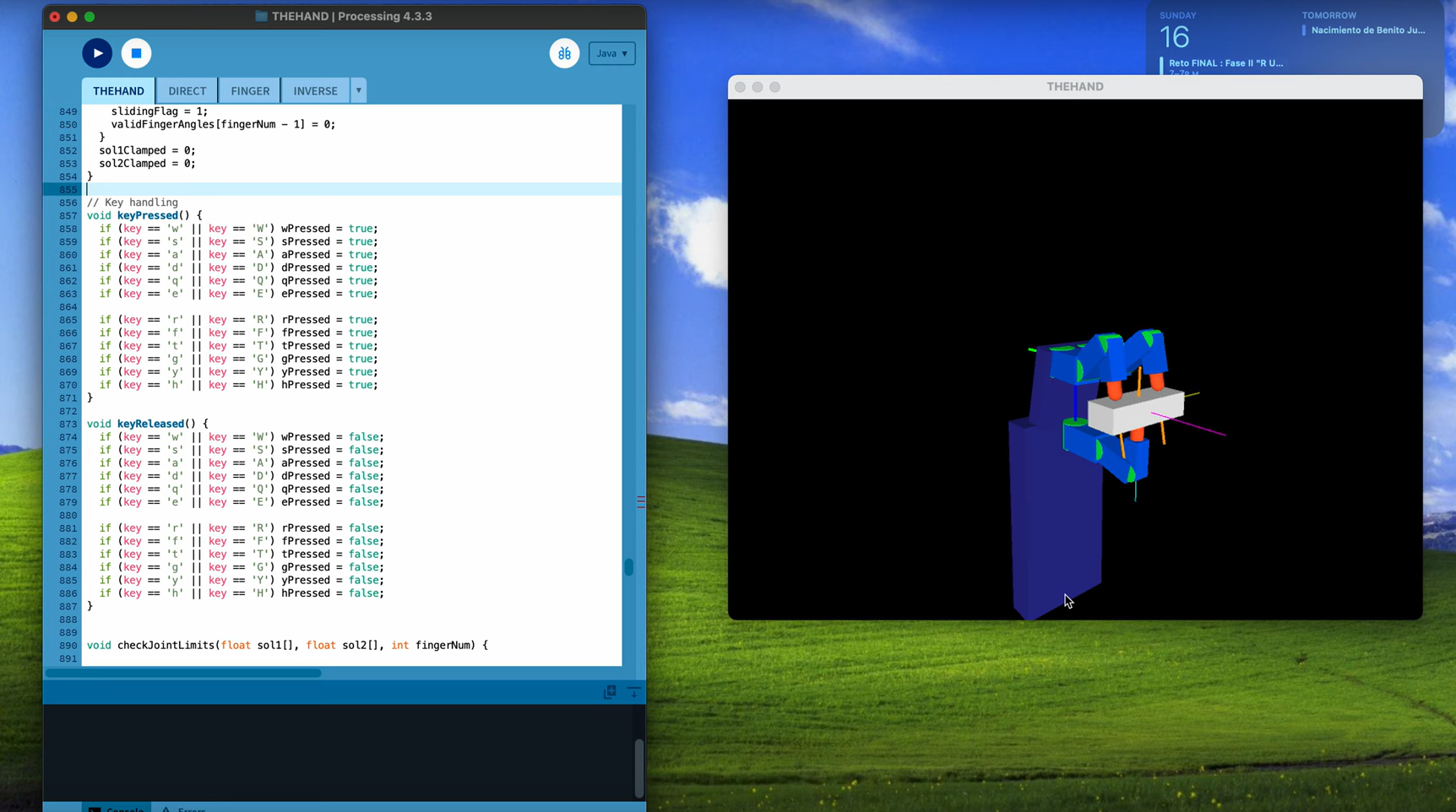Click the white block in 3D view
The width and height of the screenshot is (1456, 812).
tap(1134, 411)
